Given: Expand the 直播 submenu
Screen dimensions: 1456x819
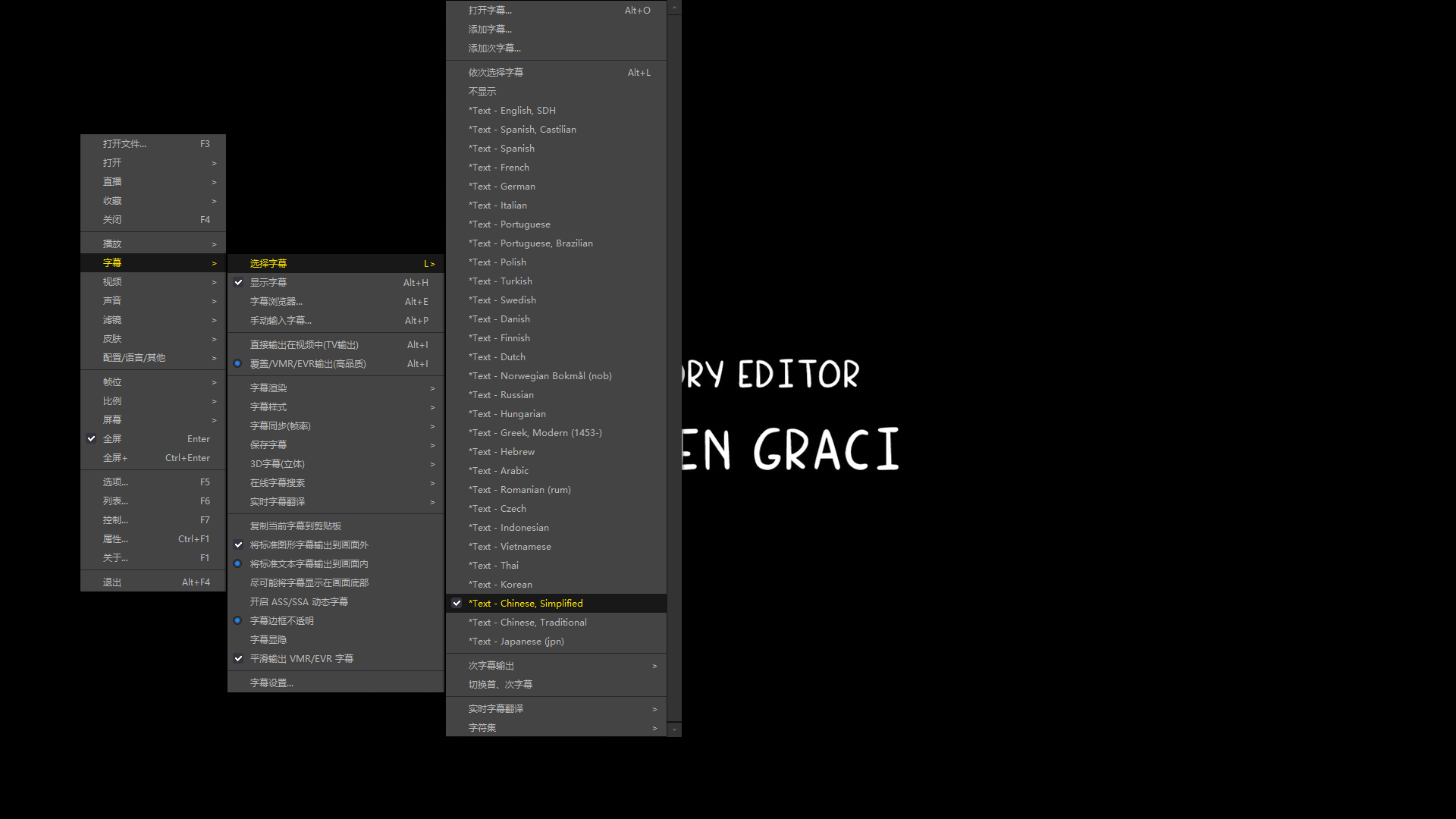Looking at the screenshot, I should click(153, 182).
